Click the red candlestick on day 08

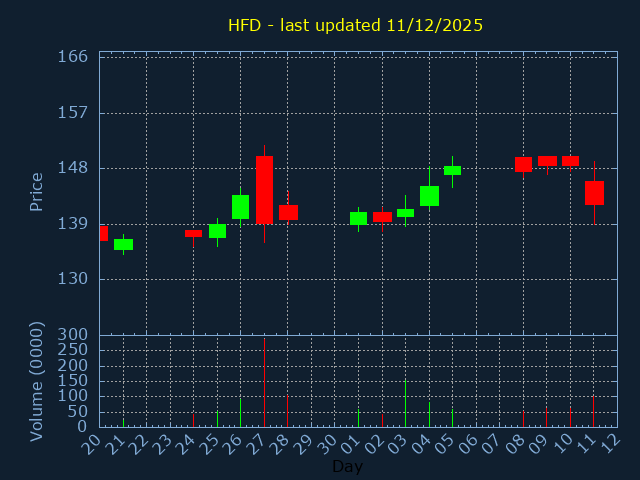coord(523,164)
